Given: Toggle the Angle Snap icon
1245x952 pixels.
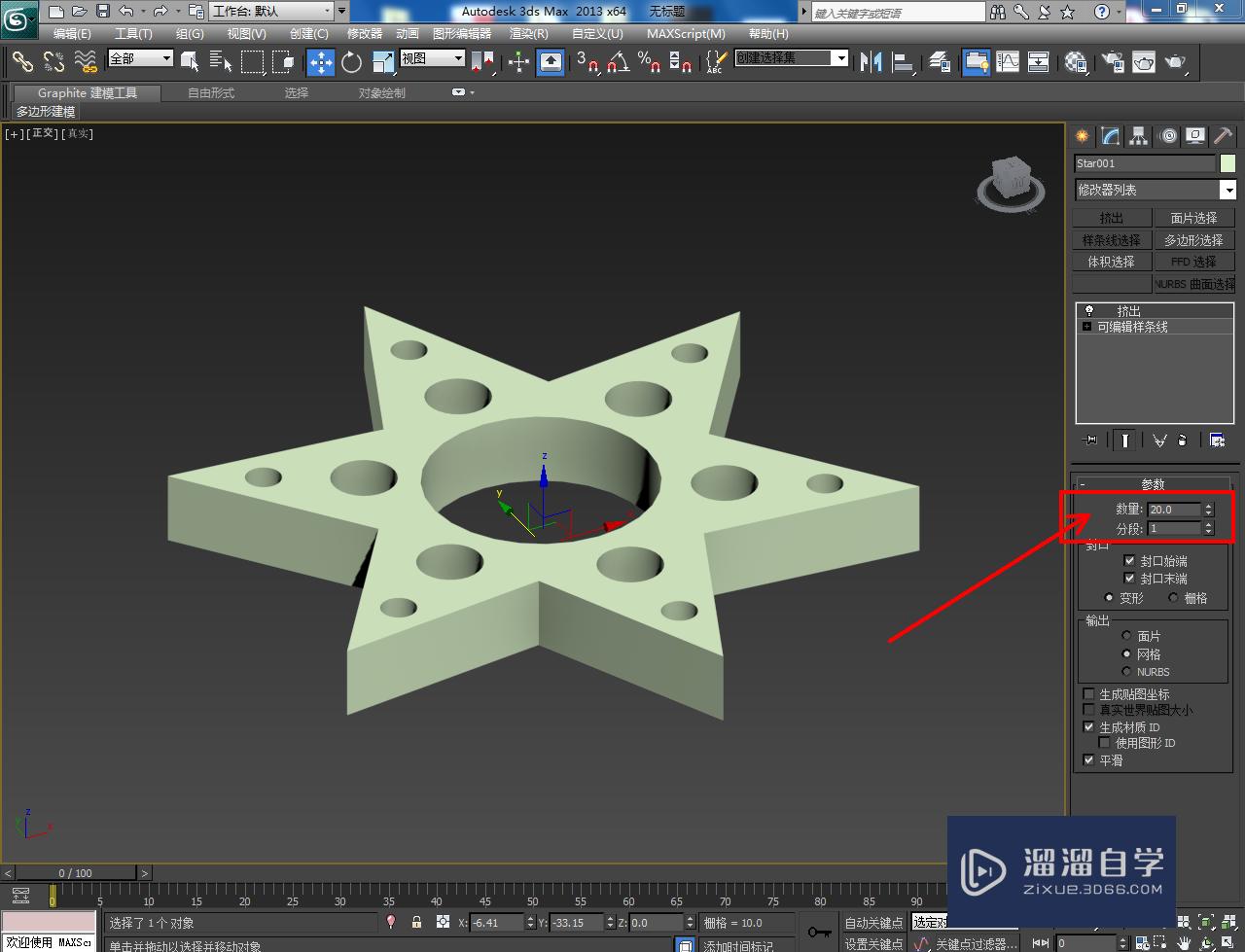Looking at the screenshot, I should (619, 62).
